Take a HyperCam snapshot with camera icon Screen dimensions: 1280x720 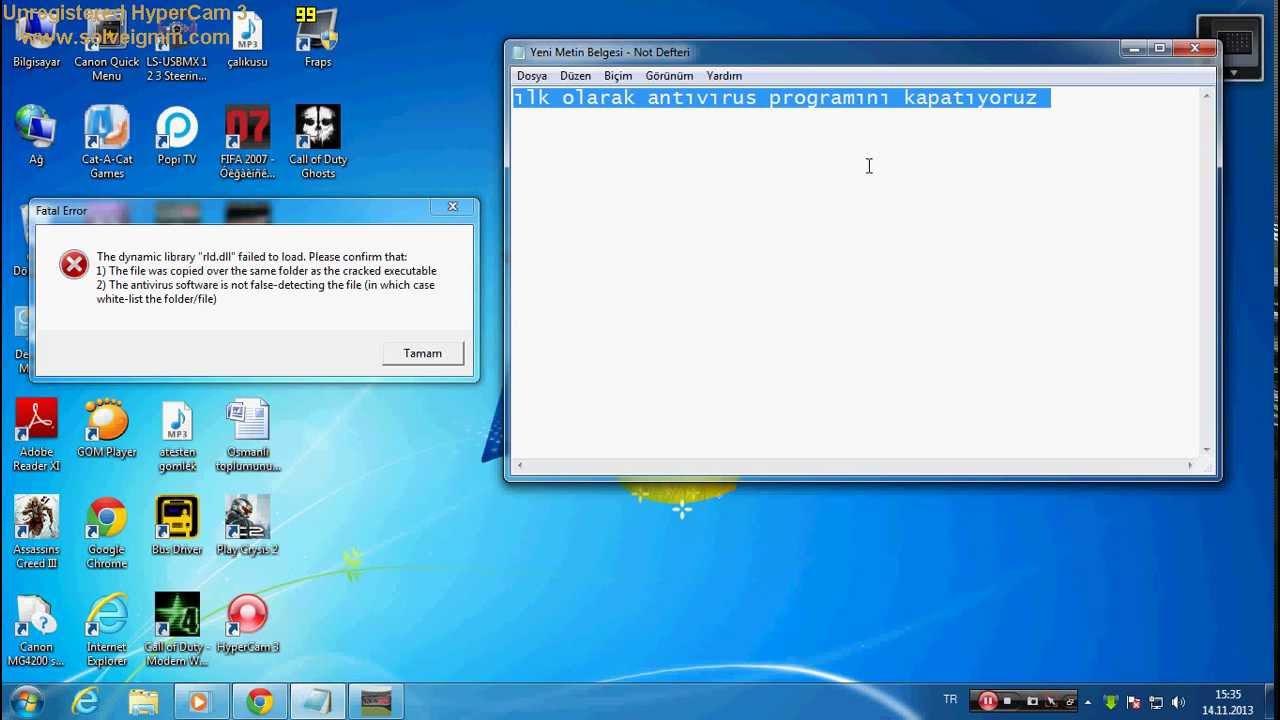[1032, 701]
